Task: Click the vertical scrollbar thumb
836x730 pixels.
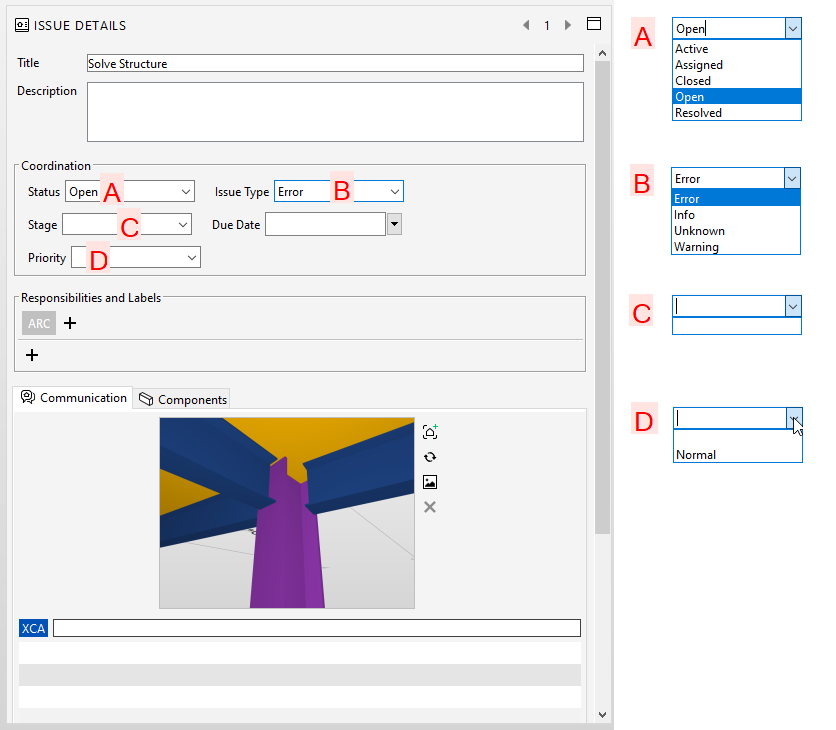Action: click(602, 296)
